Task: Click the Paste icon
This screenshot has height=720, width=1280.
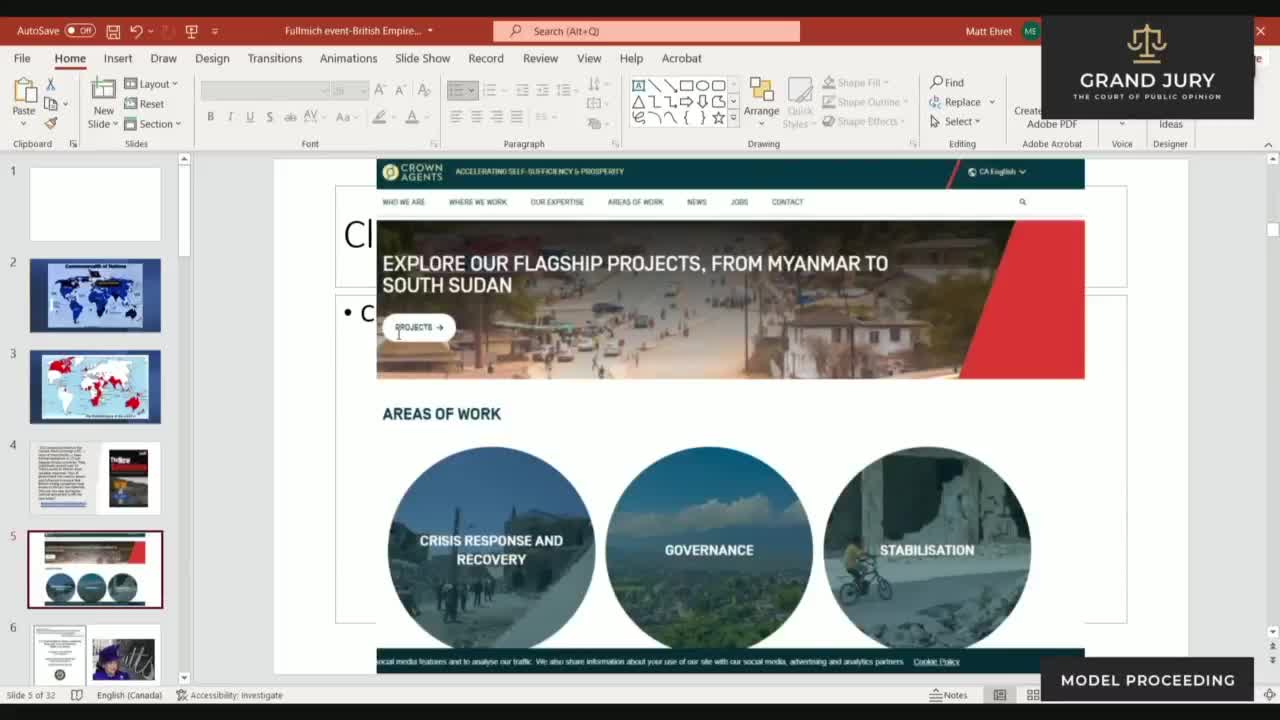Action: pyautogui.click(x=24, y=90)
